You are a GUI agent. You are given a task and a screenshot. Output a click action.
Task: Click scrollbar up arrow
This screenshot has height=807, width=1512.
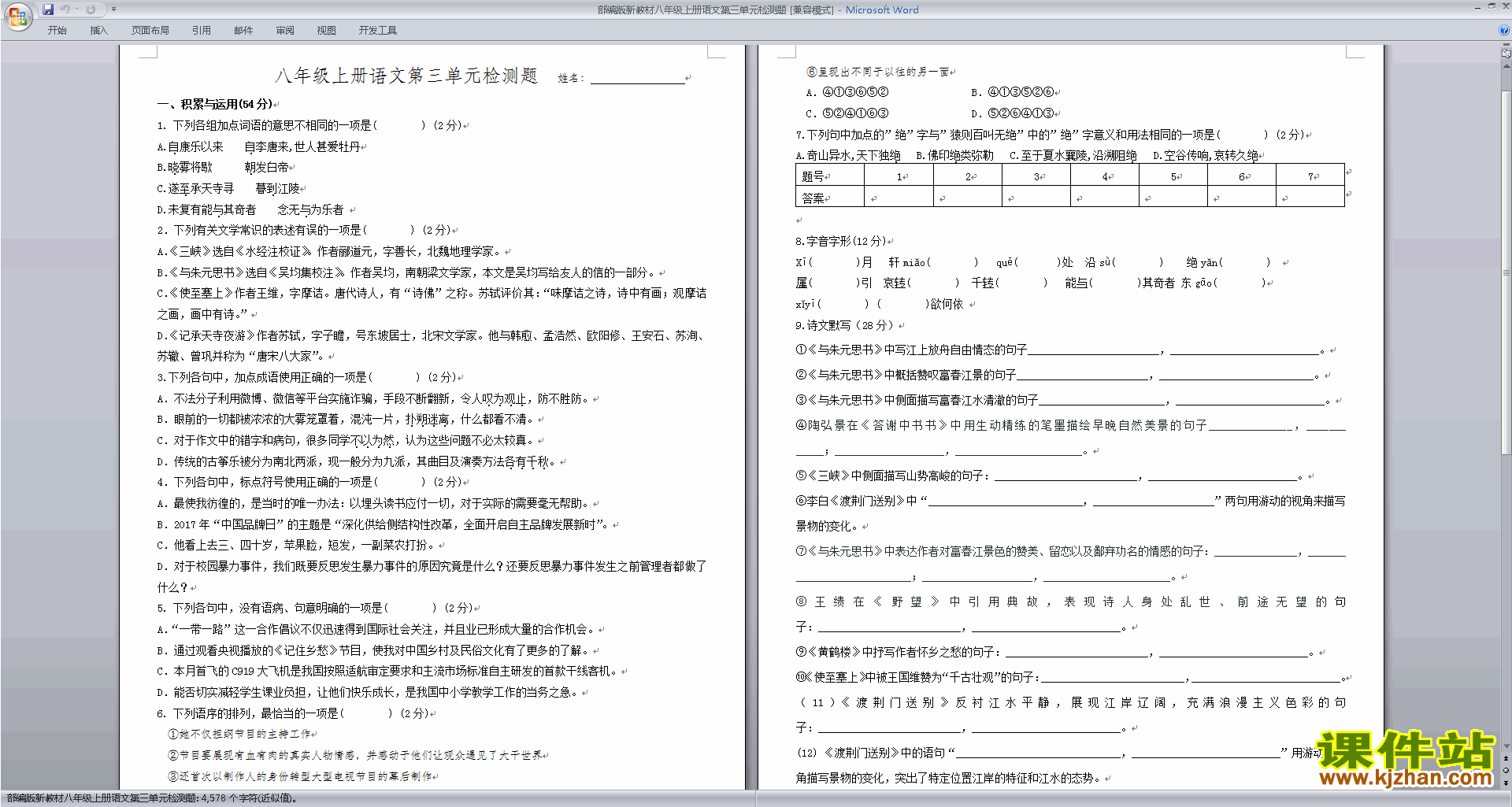tap(1506, 65)
